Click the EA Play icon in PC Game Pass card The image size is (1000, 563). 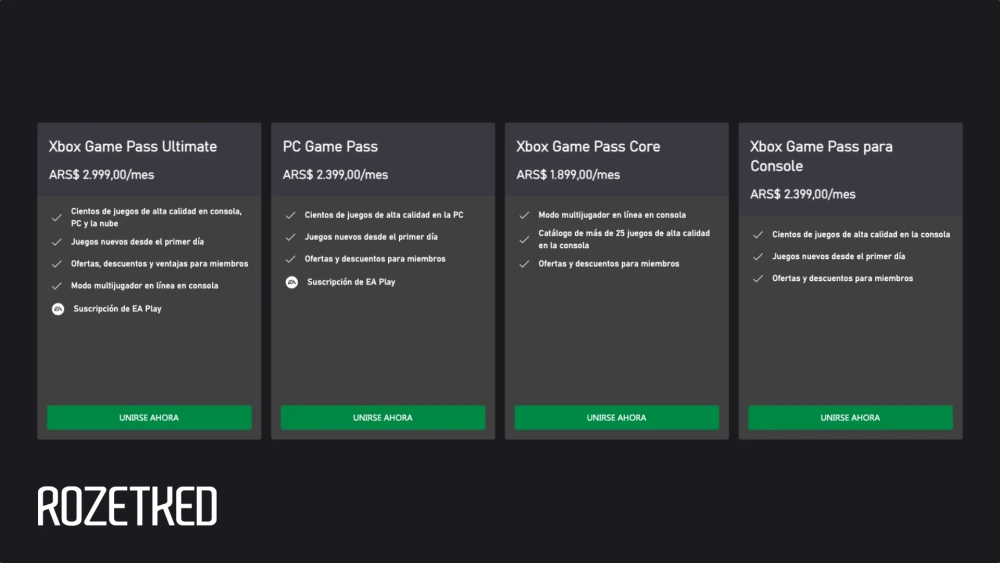tap(291, 282)
